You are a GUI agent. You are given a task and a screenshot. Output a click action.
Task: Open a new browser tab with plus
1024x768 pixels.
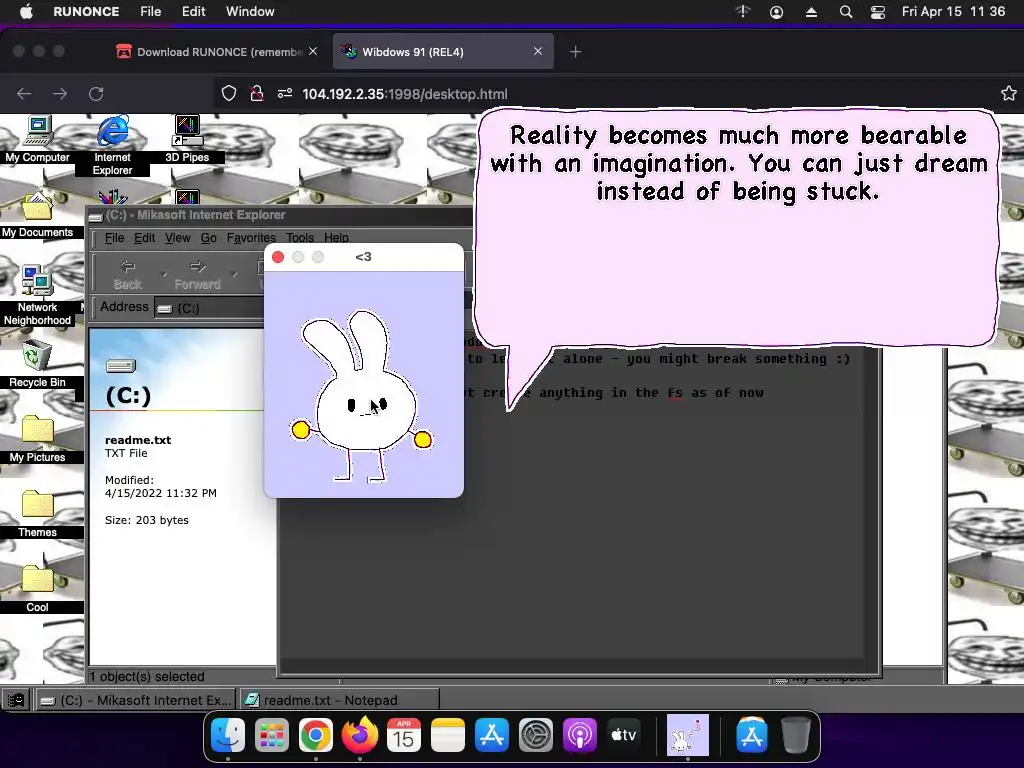(575, 52)
